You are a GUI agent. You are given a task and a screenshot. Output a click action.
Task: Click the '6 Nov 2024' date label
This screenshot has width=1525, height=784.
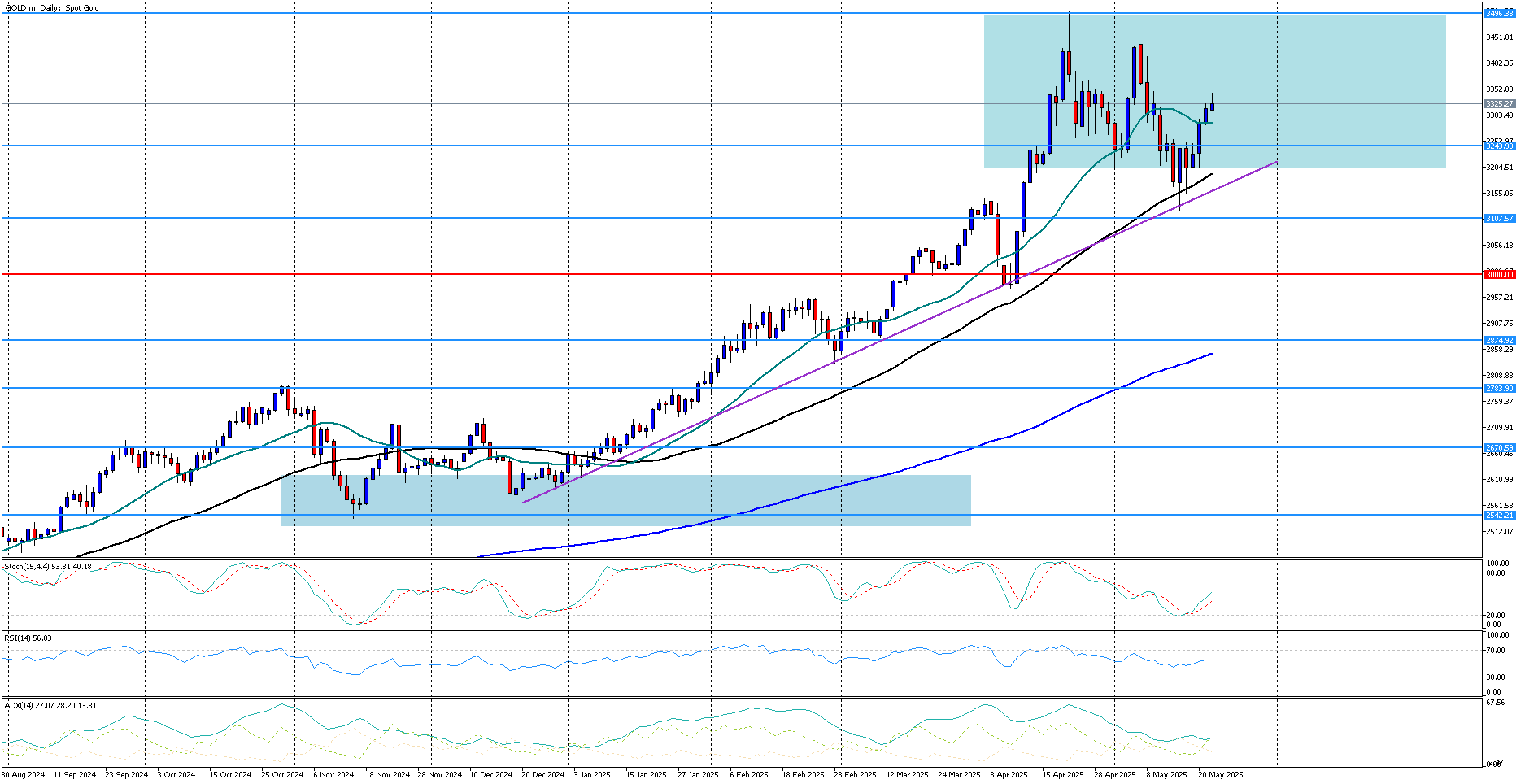pyautogui.click(x=333, y=775)
